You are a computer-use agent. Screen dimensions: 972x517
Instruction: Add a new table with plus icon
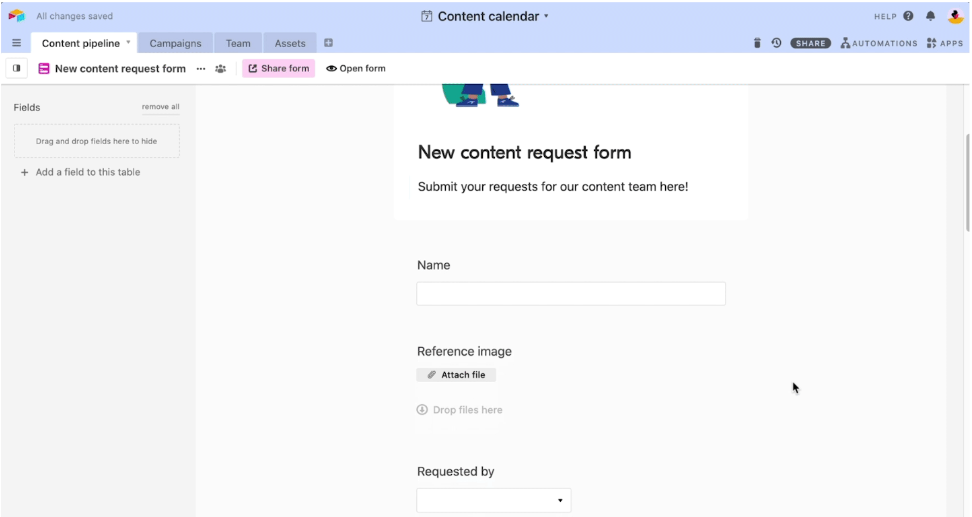click(x=328, y=43)
